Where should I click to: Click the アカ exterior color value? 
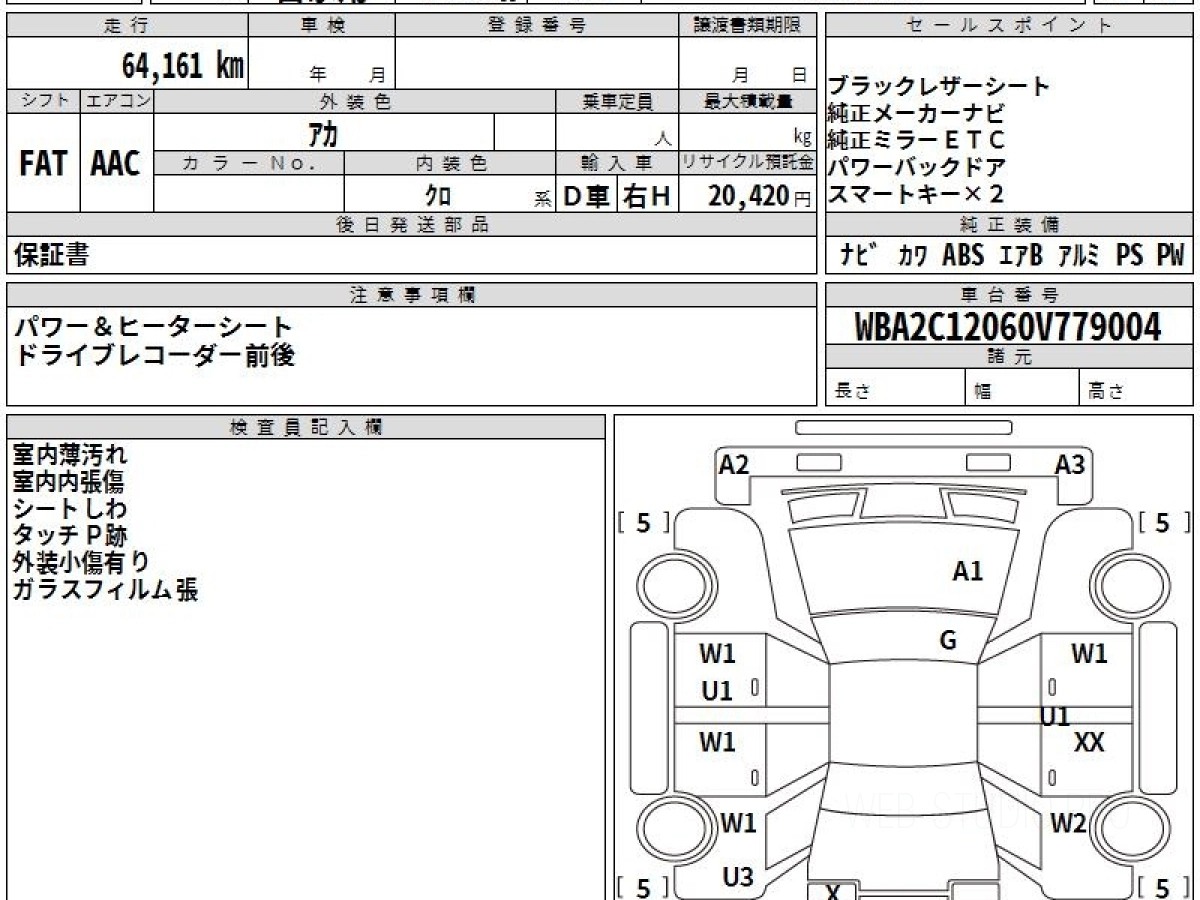[321, 132]
